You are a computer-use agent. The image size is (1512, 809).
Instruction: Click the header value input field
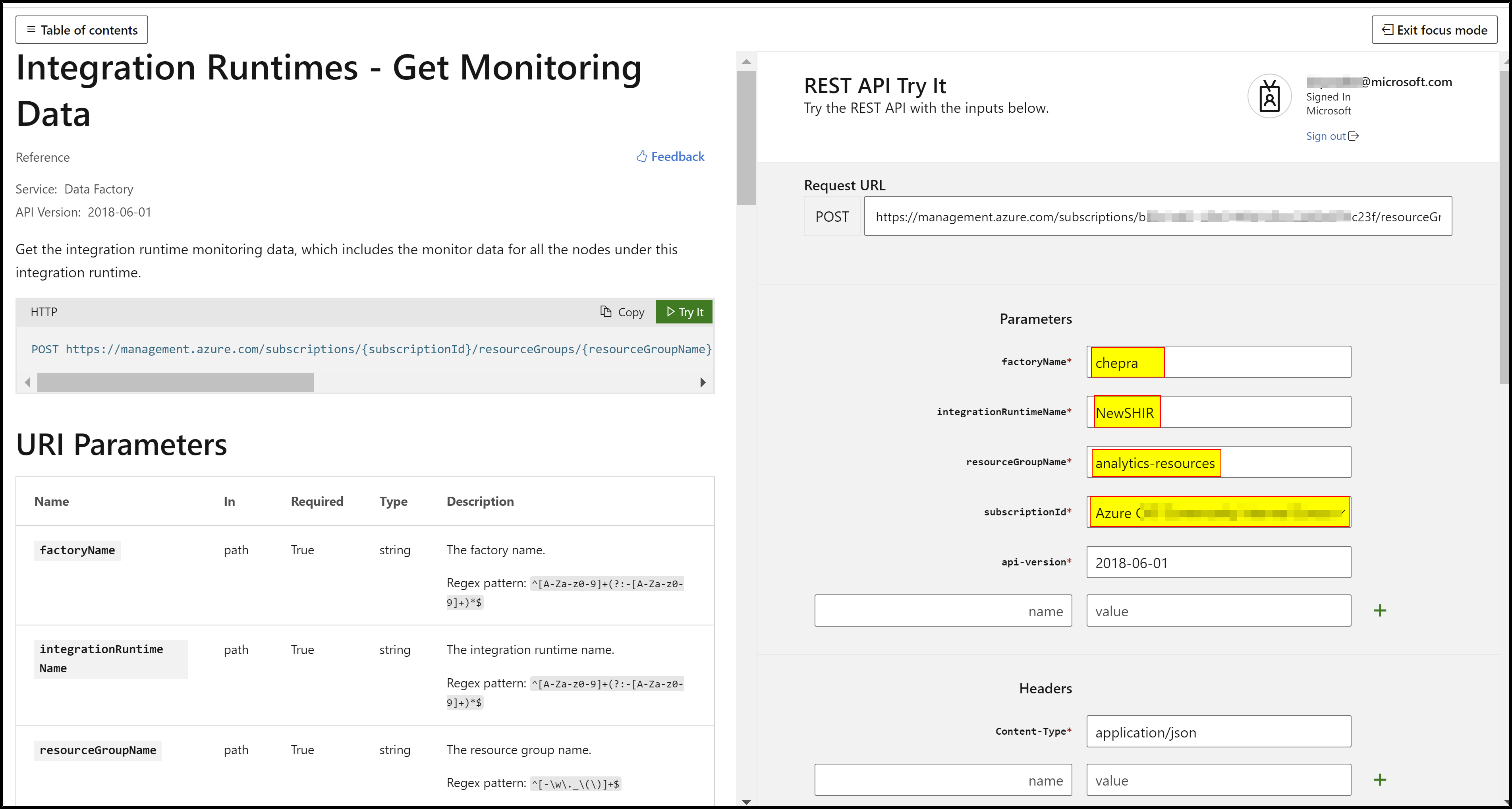pyautogui.click(x=1218, y=780)
